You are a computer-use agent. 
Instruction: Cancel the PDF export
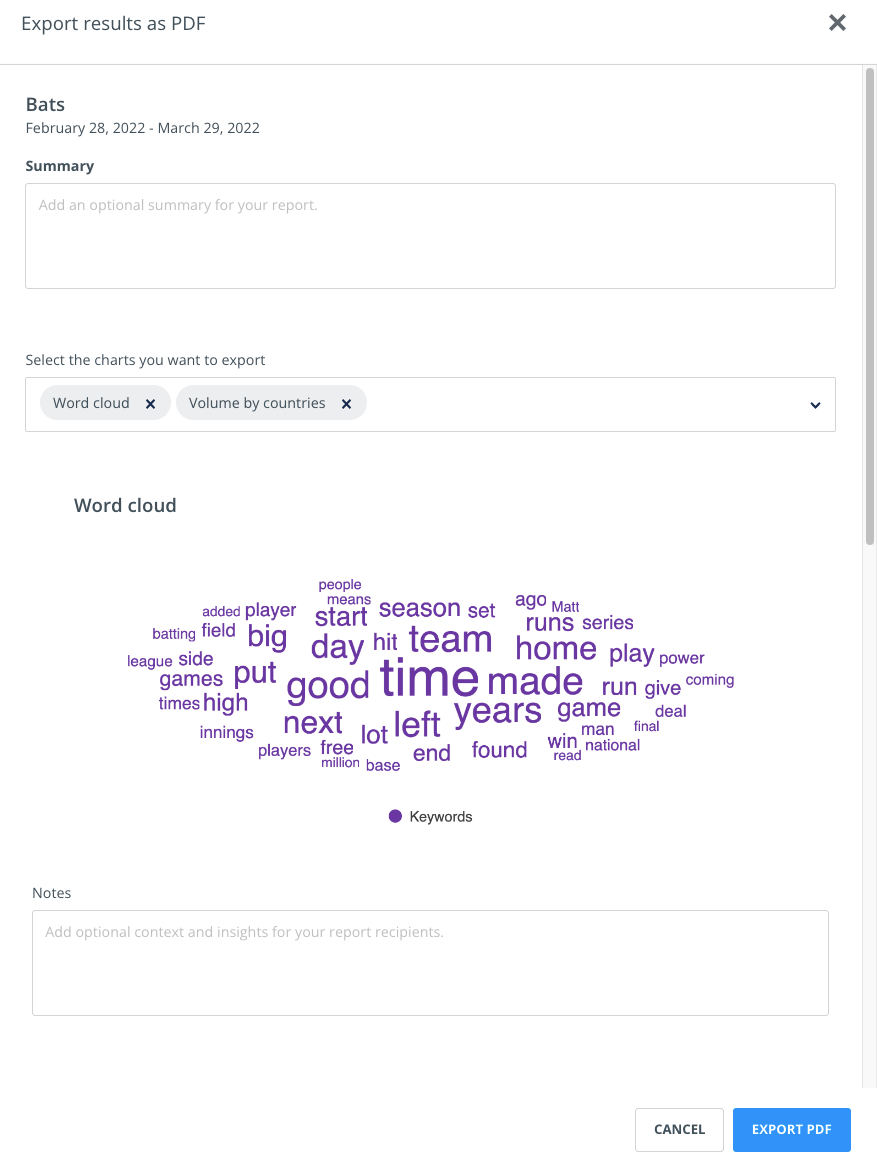[679, 1130]
